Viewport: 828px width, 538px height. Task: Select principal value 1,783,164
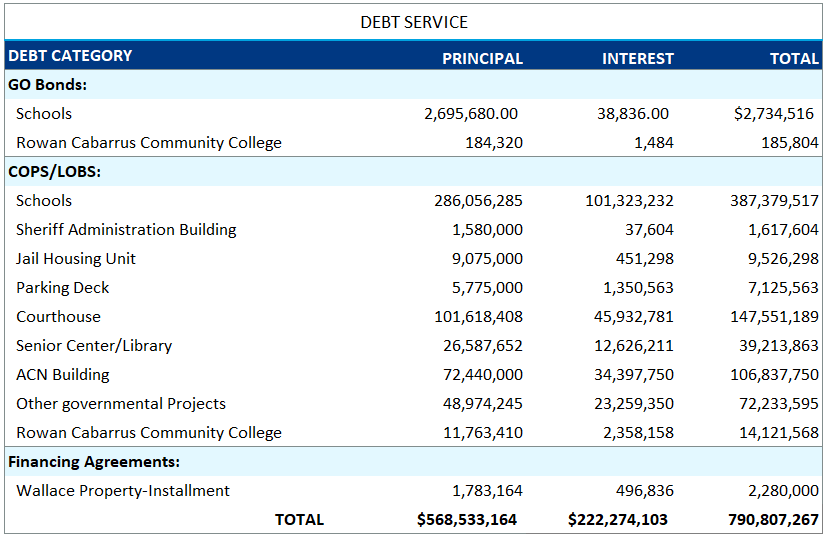click(487, 491)
